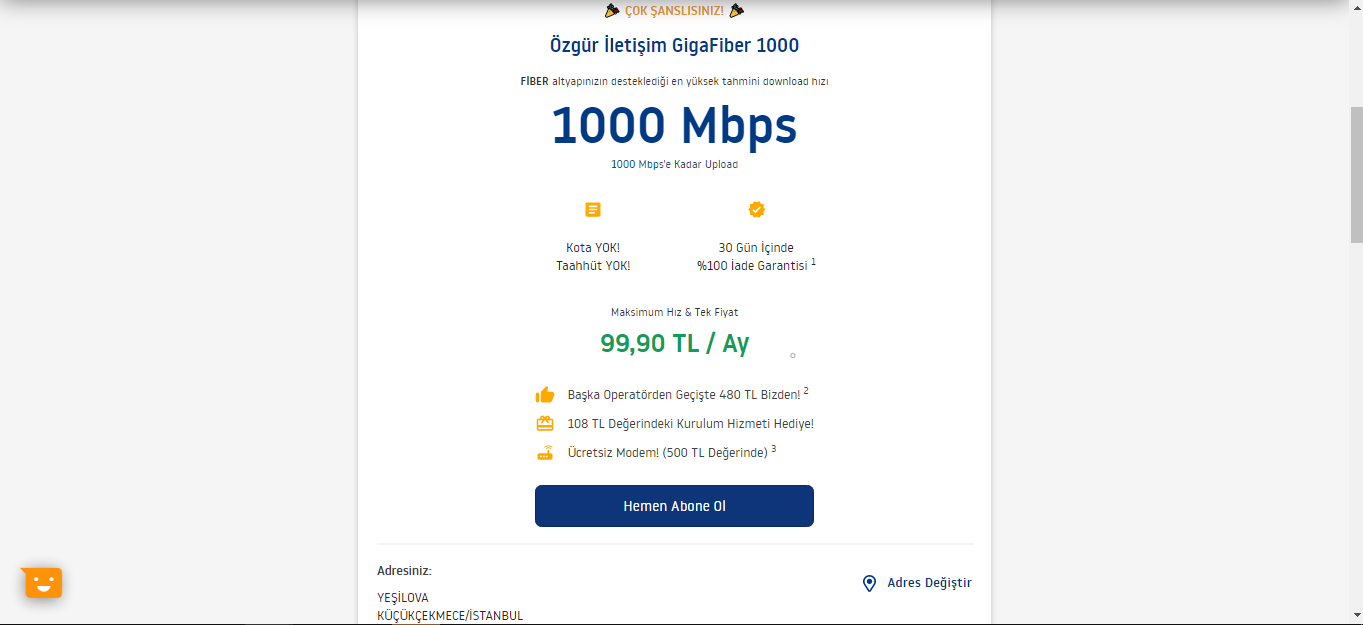
Task: Click the verified badge guarantee icon
Action: (757, 209)
